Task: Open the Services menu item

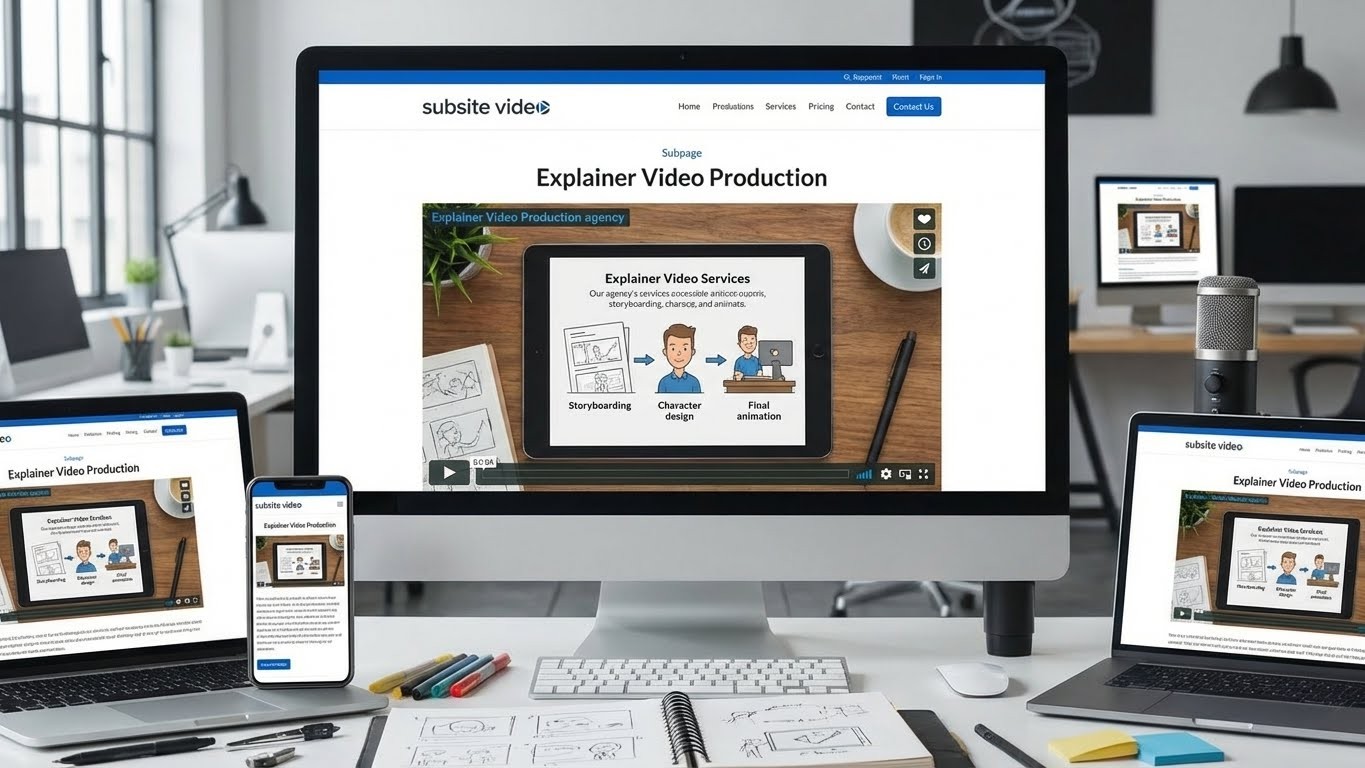Action: [x=780, y=107]
